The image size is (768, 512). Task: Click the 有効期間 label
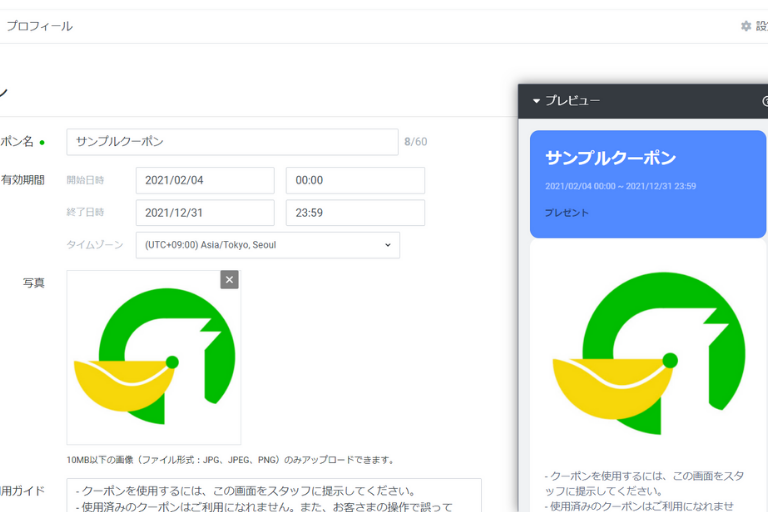coord(23,180)
